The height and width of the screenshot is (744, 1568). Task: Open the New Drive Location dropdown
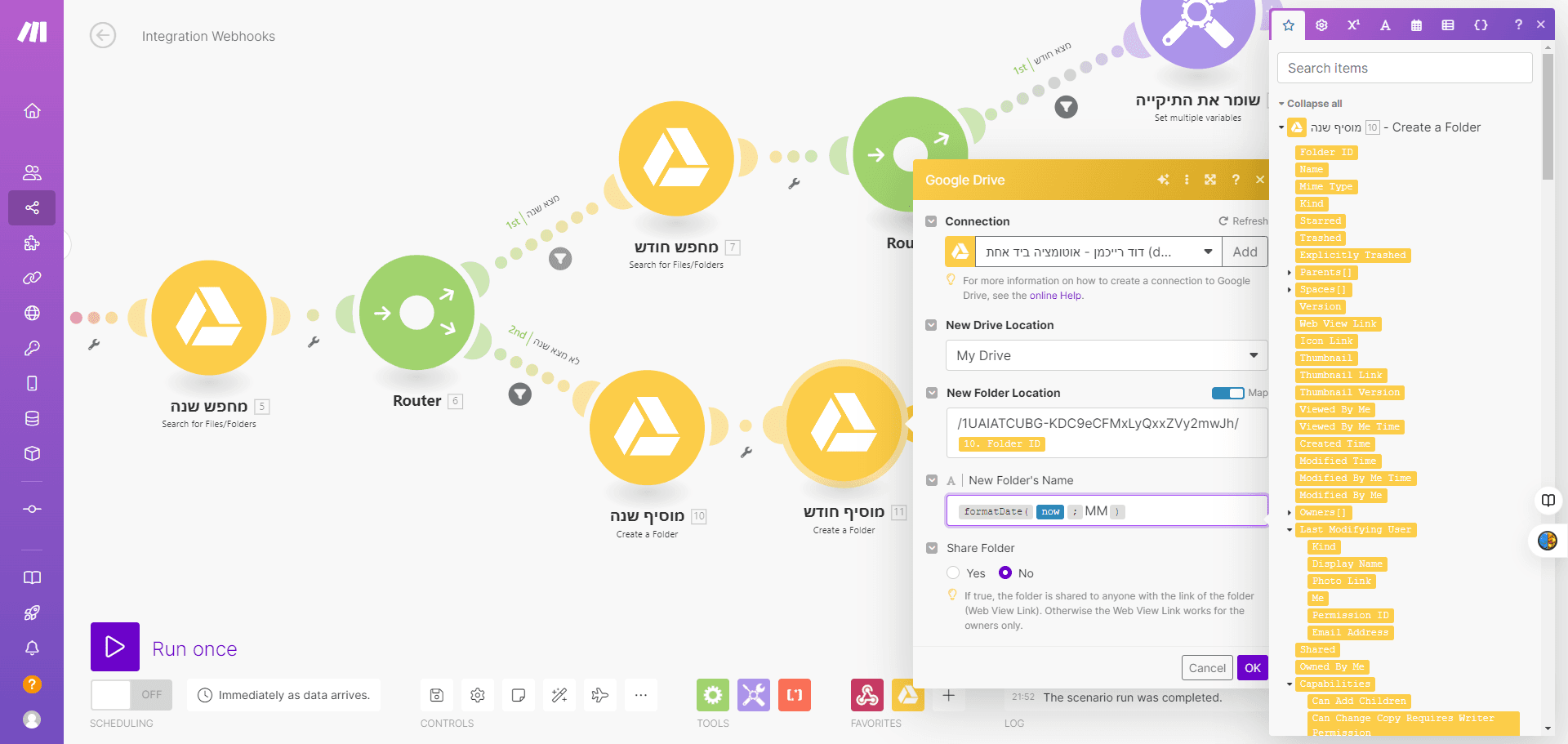coord(1107,356)
